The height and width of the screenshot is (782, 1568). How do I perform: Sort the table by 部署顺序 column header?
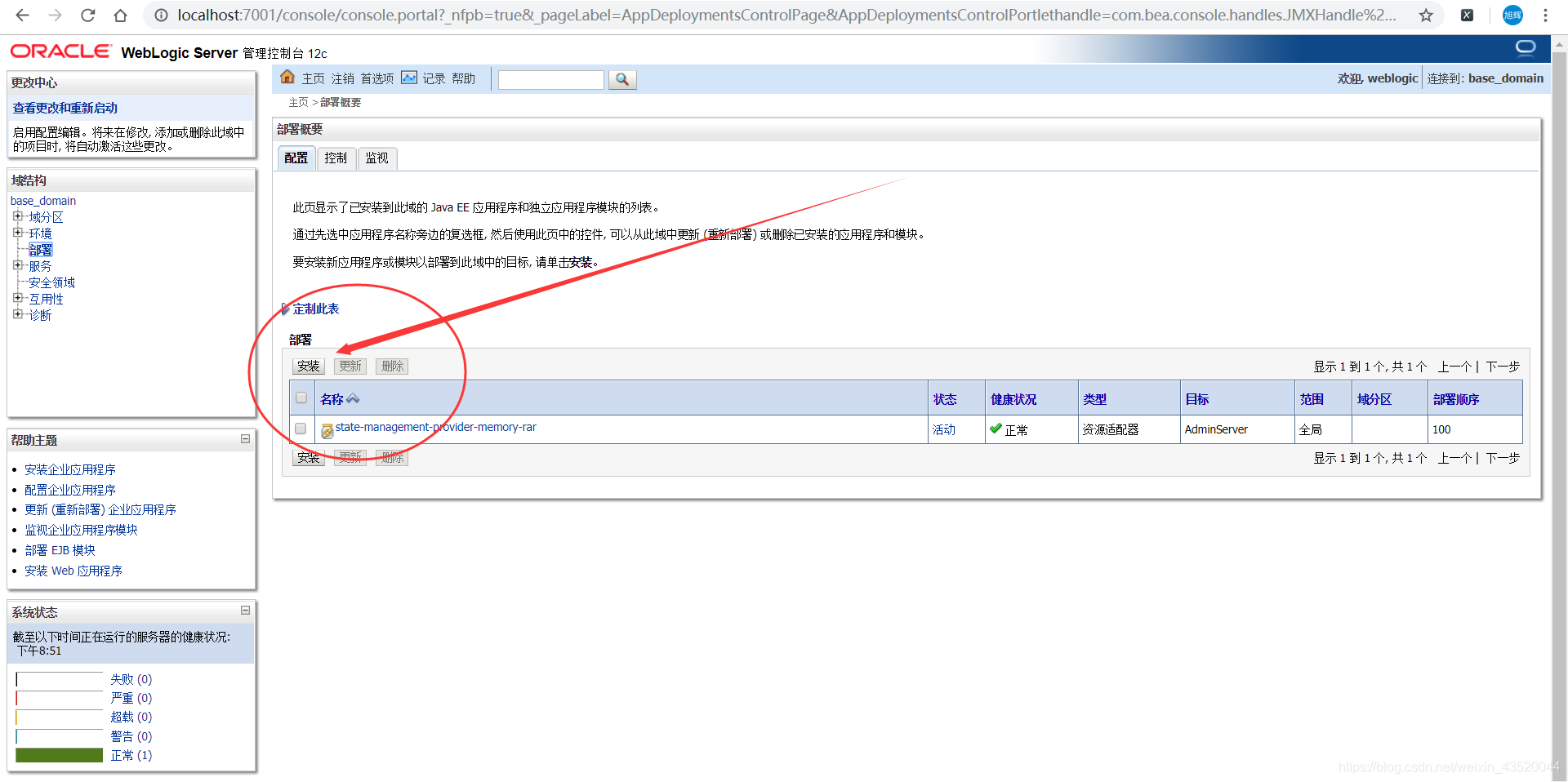(x=1456, y=399)
